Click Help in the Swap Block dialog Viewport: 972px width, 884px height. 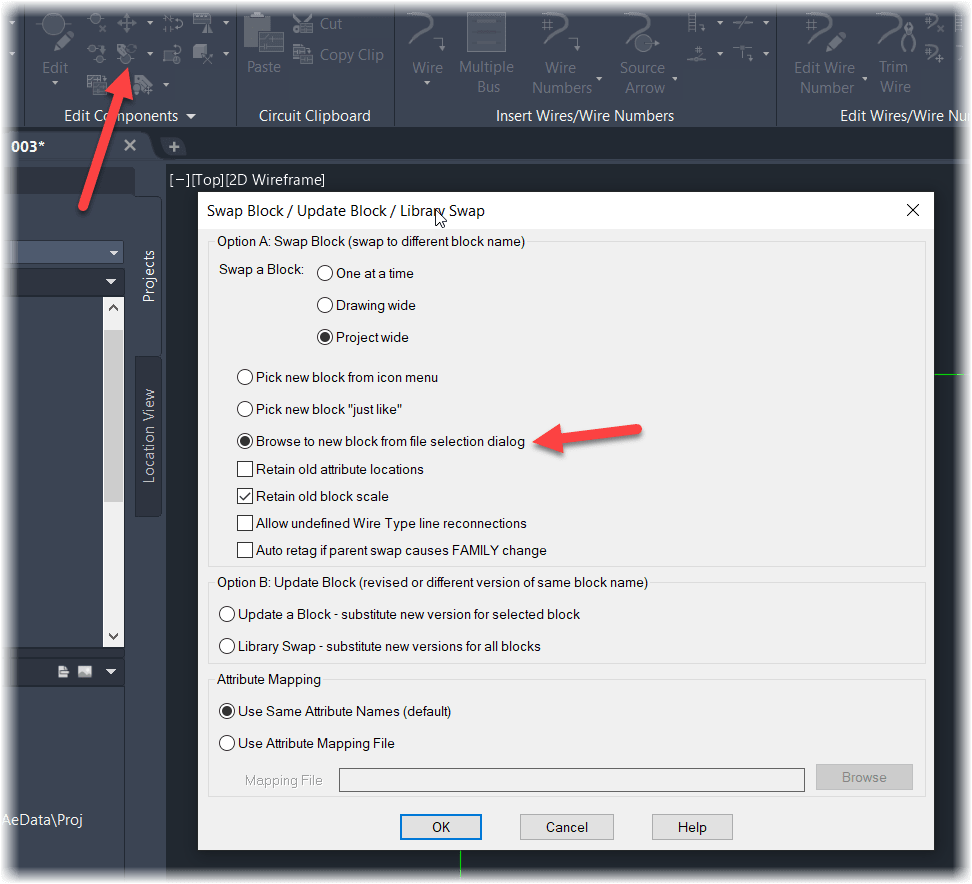692,827
